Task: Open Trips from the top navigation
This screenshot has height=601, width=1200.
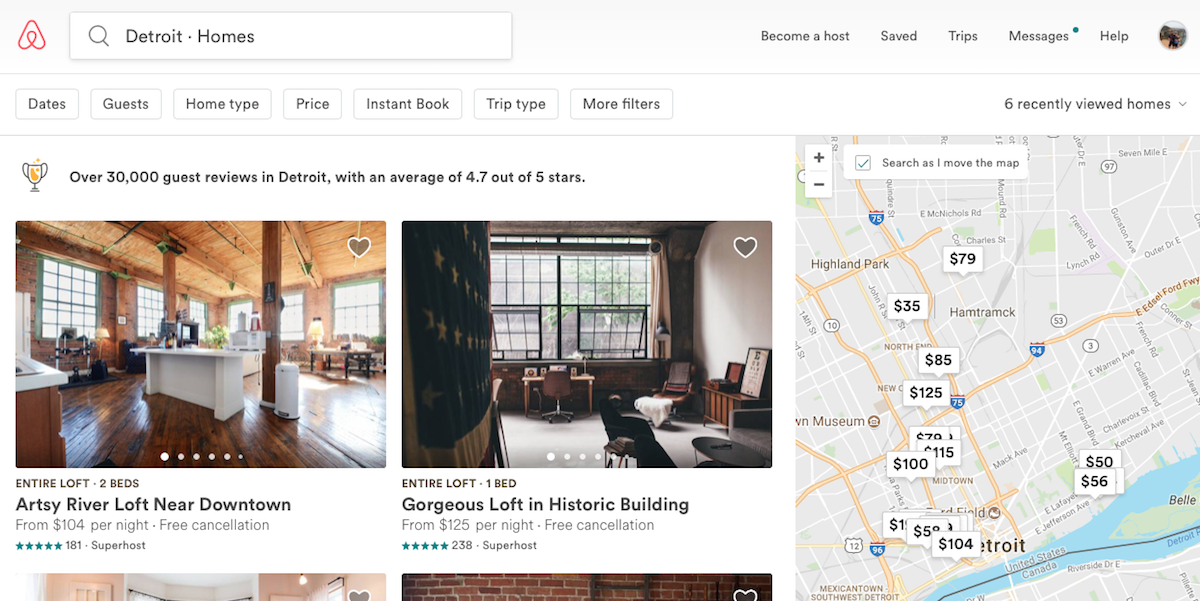Action: tap(962, 36)
